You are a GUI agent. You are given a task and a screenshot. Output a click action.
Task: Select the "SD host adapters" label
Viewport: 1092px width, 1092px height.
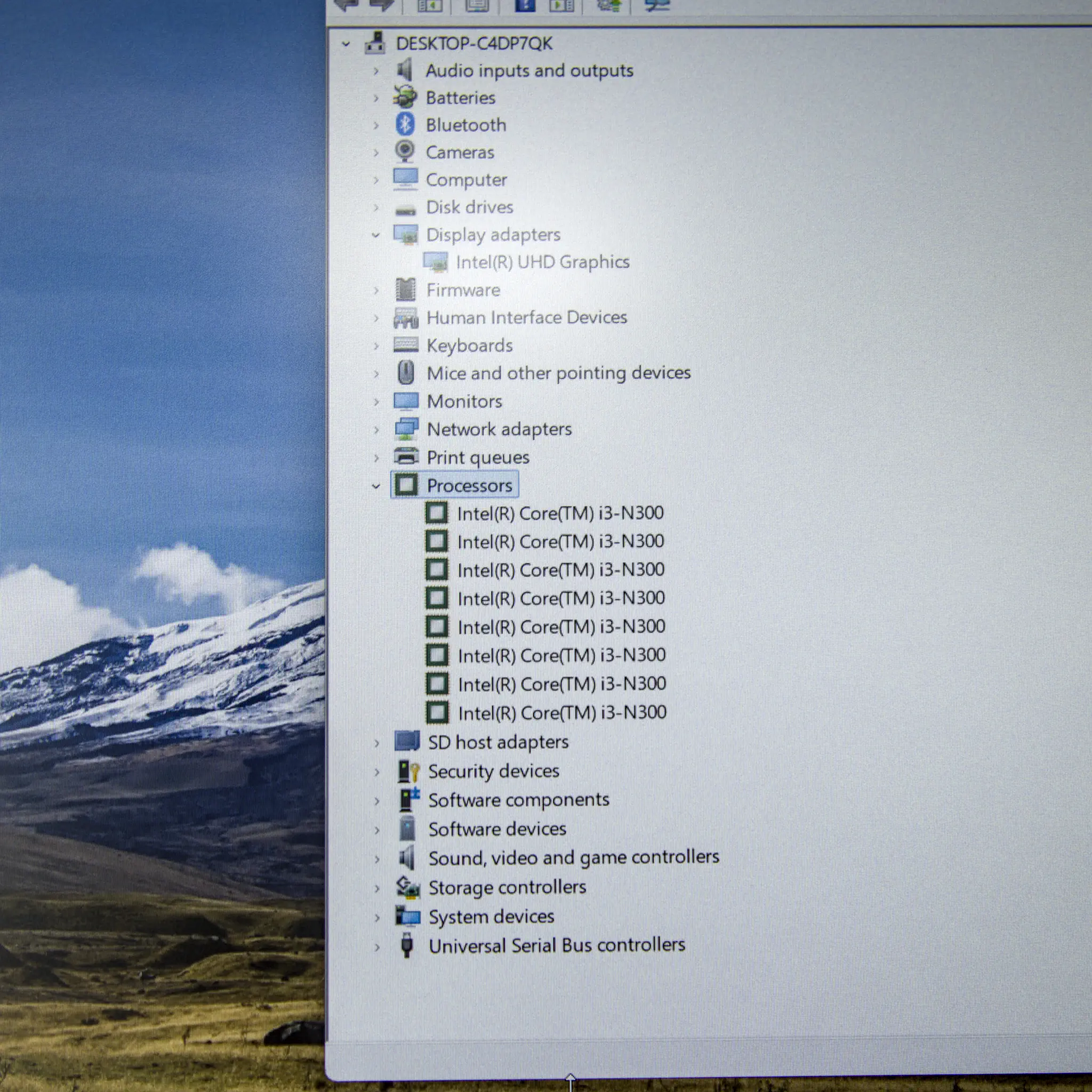pyautogui.click(x=499, y=742)
